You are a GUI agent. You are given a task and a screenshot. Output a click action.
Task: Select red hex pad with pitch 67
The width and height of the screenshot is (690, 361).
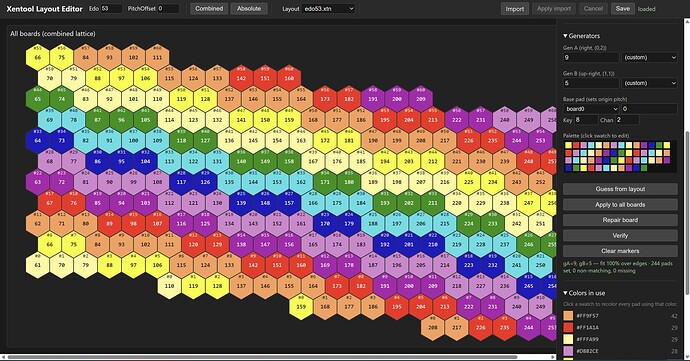49,203
